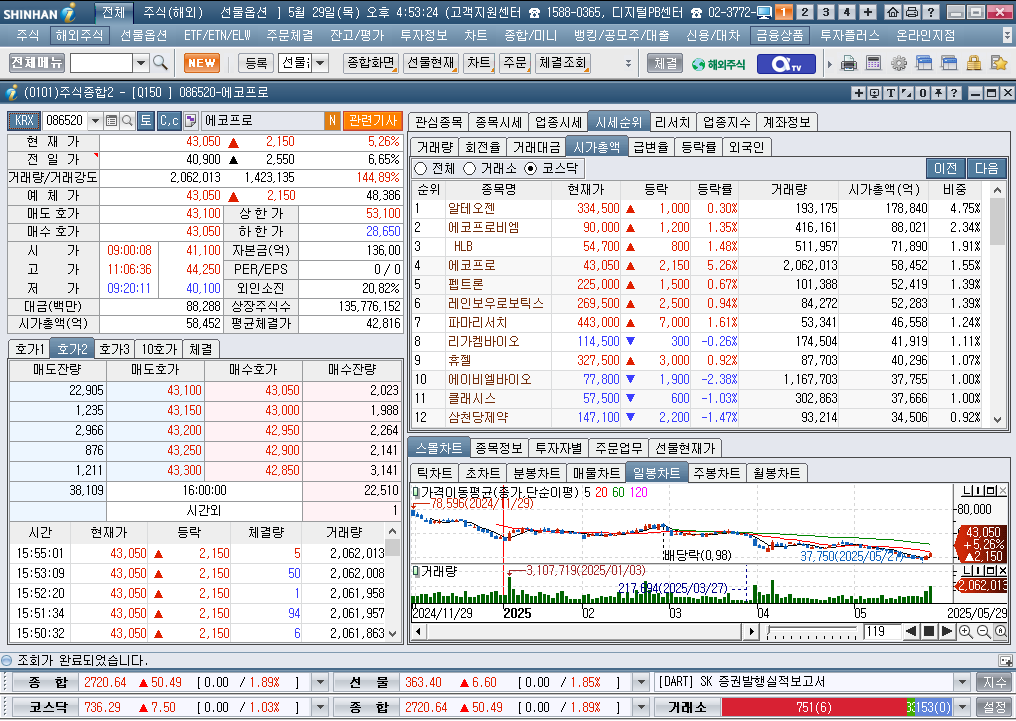Switch to the 시가총액 tab
Screen dimensions: 1016x721
tap(596, 147)
